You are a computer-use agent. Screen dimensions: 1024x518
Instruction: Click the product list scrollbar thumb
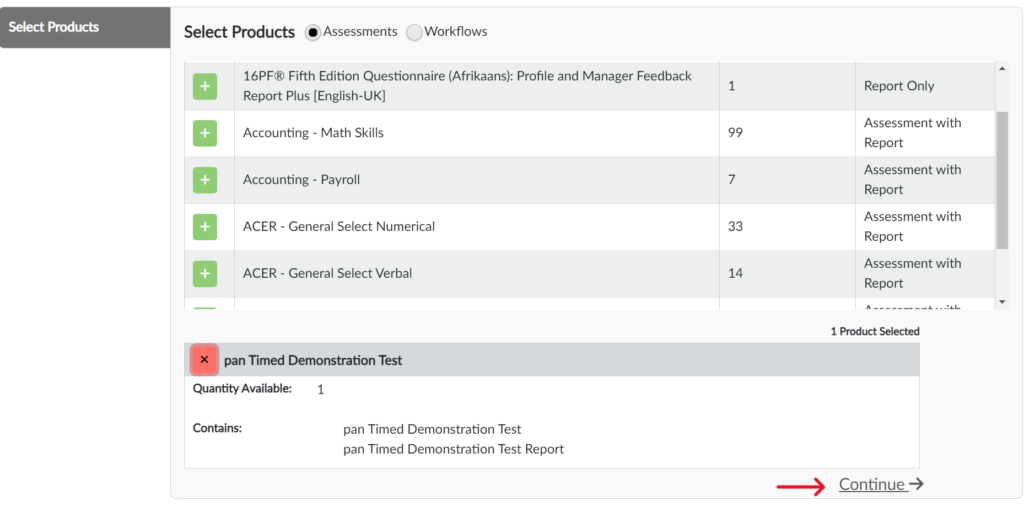pyautogui.click(x=1002, y=180)
